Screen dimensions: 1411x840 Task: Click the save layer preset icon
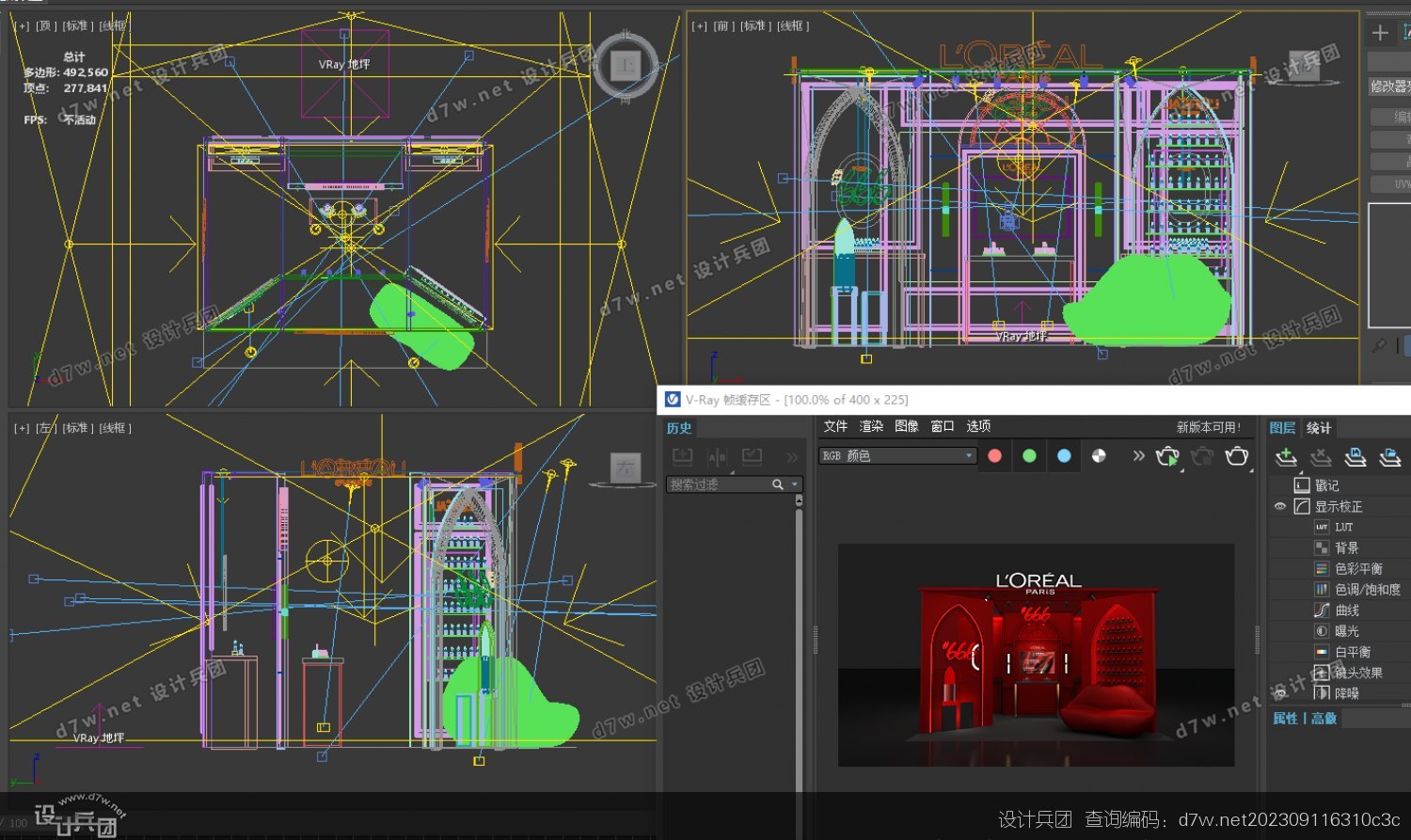pyautogui.click(x=1356, y=457)
